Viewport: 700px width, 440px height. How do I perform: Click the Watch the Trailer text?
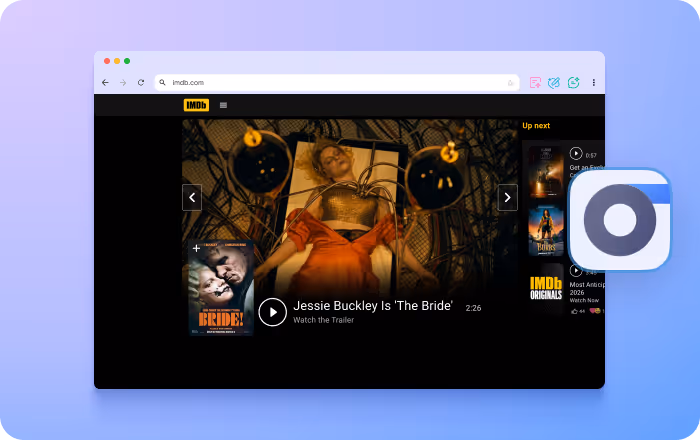point(324,320)
